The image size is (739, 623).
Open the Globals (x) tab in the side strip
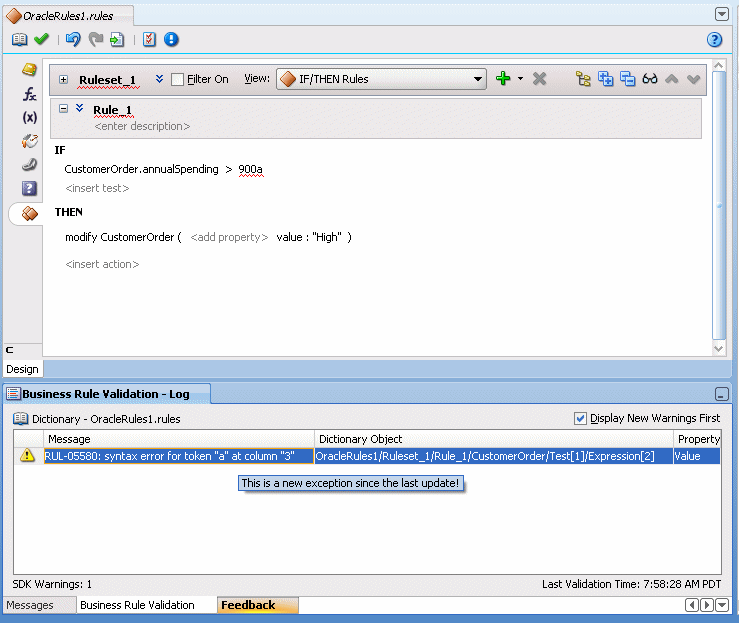[29, 117]
